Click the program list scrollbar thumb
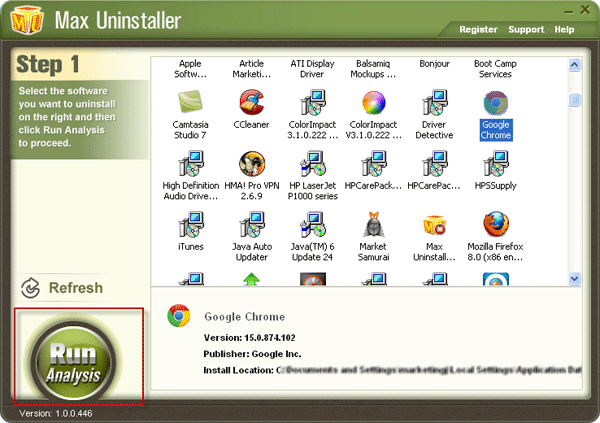Screen dimensions: 600x423 tap(574, 100)
